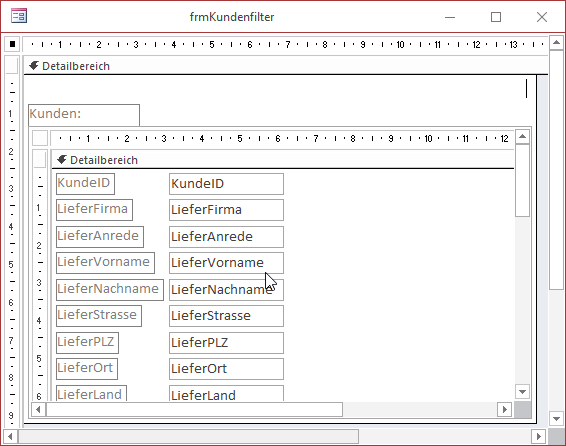
Task: Select the 'Kunden:' label
Action: click(84, 115)
